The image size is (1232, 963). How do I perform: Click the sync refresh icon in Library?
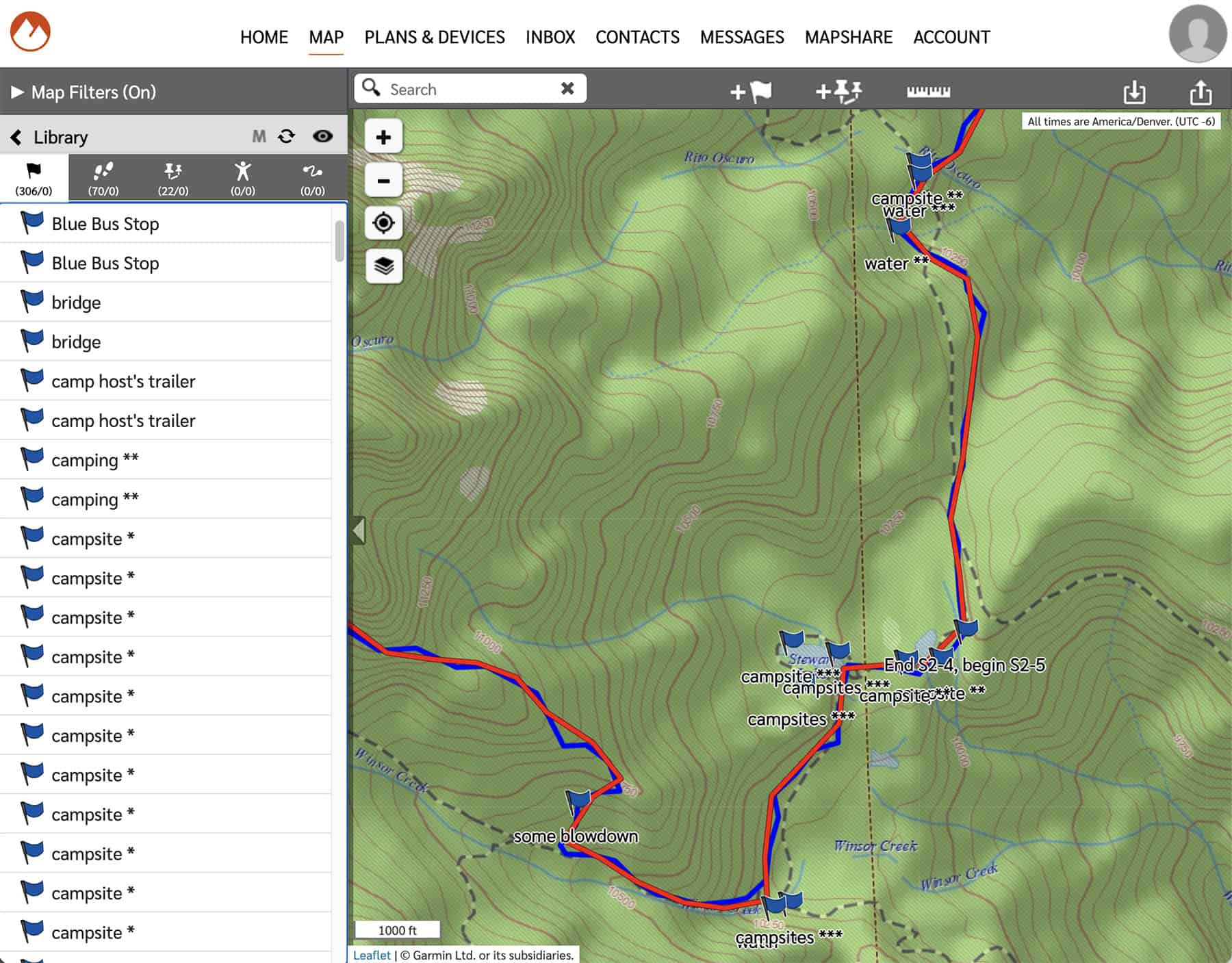point(287,136)
